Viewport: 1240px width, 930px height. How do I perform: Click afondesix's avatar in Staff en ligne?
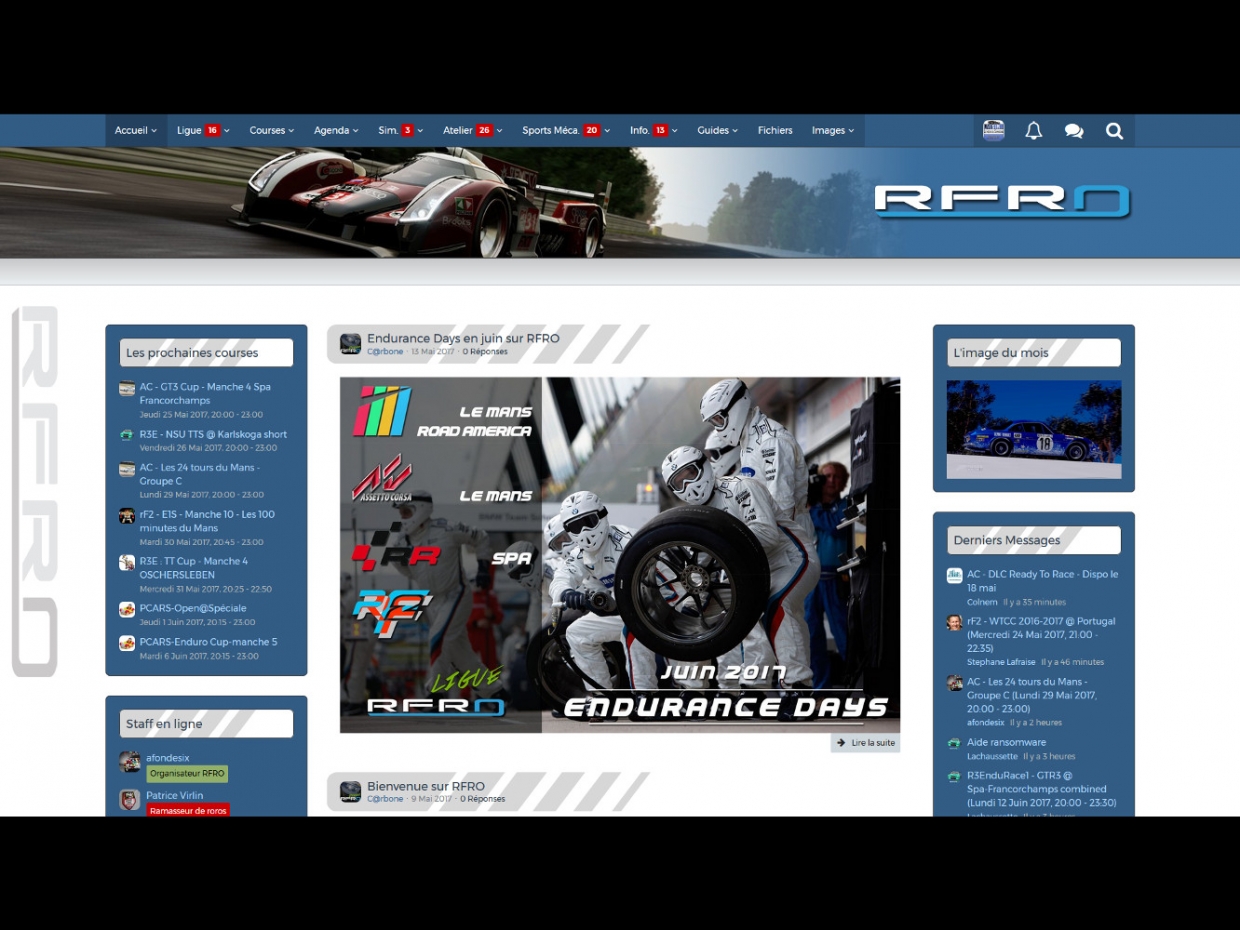pos(130,762)
